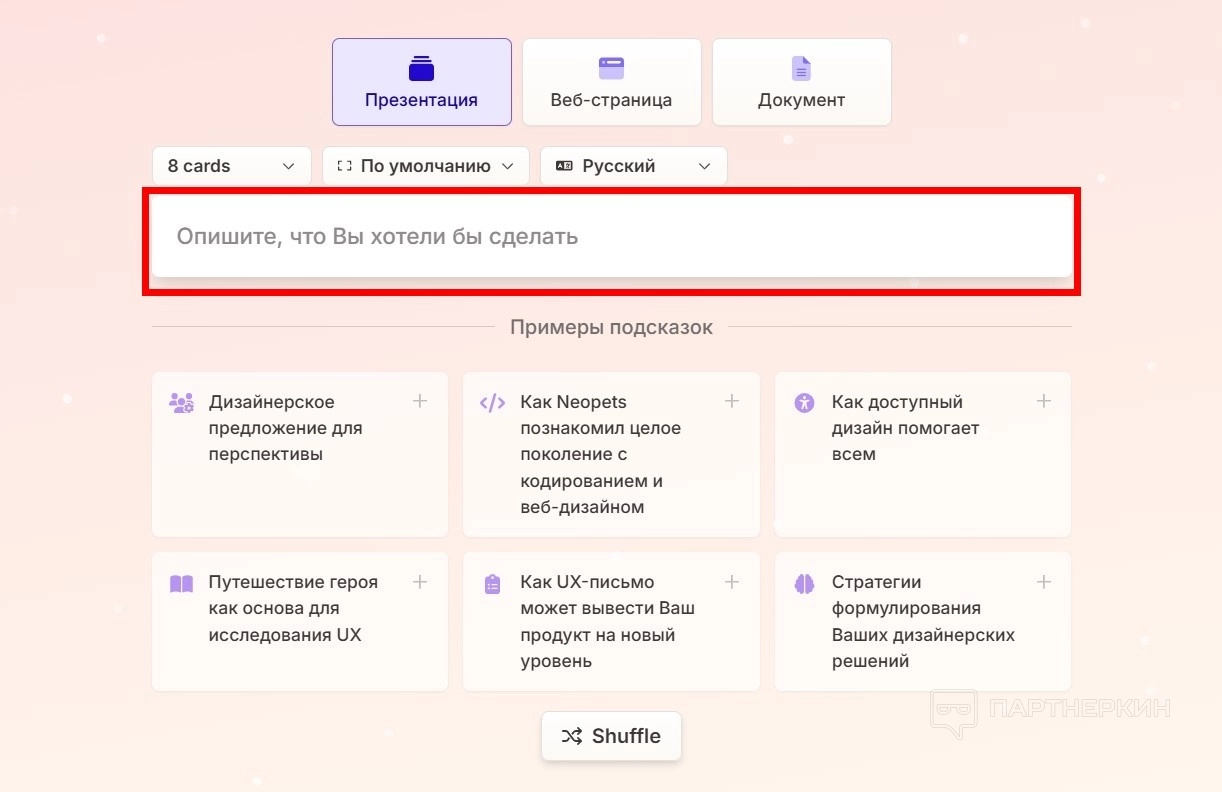This screenshot has height=792, width=1222.
Task: Open the 8 cards dropdown
Action: click(231, 166)
